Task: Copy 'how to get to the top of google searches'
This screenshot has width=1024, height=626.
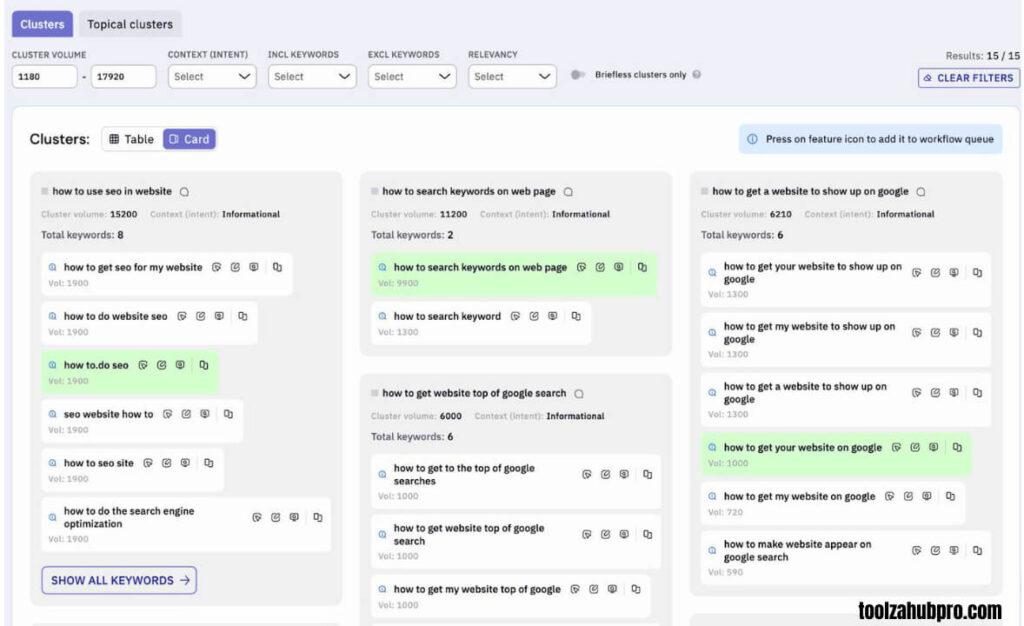Action: coord(648,475)
